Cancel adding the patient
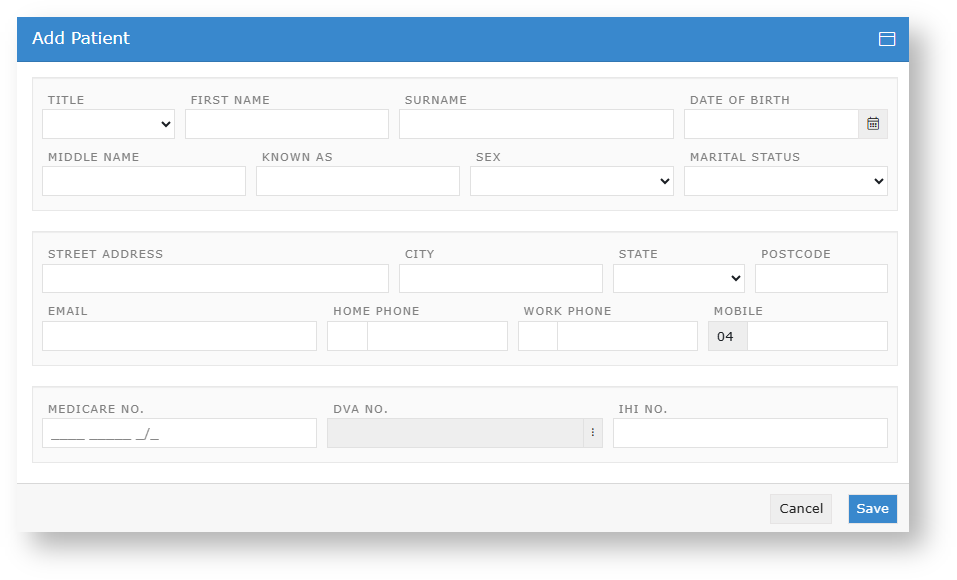Viewport: 957px width, 580px height. click(800, 509)
